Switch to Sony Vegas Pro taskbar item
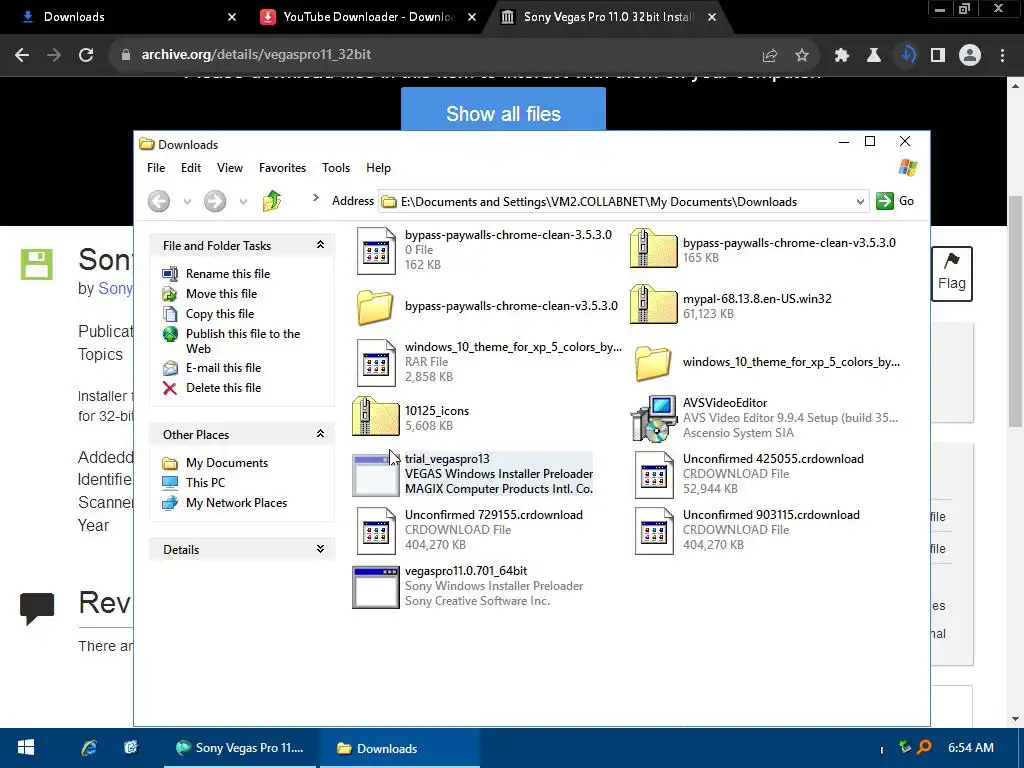 click(x=240, y=748)
